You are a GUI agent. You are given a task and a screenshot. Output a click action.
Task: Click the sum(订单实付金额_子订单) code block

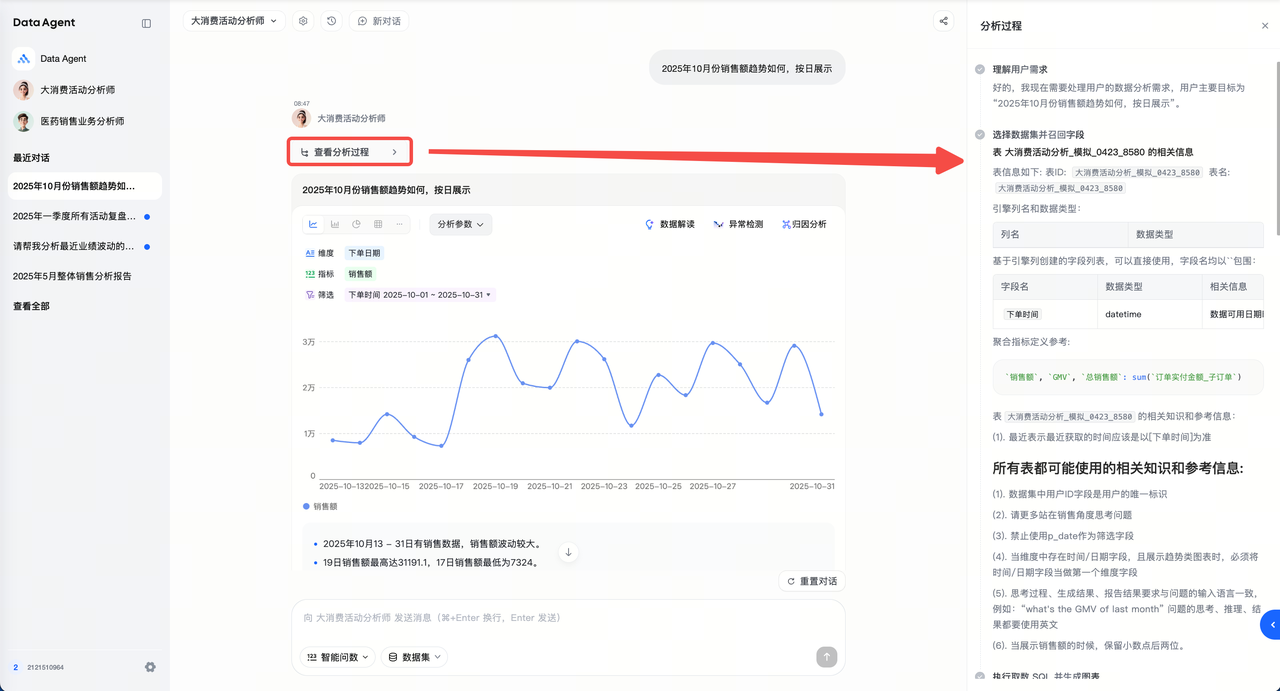coord(1128,377)
